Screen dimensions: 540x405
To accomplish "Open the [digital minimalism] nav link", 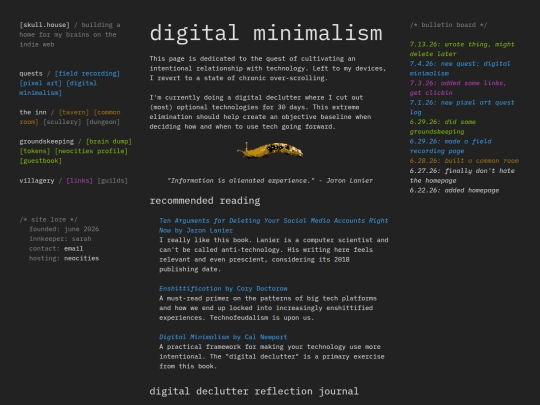I will [x=58, y=88].
